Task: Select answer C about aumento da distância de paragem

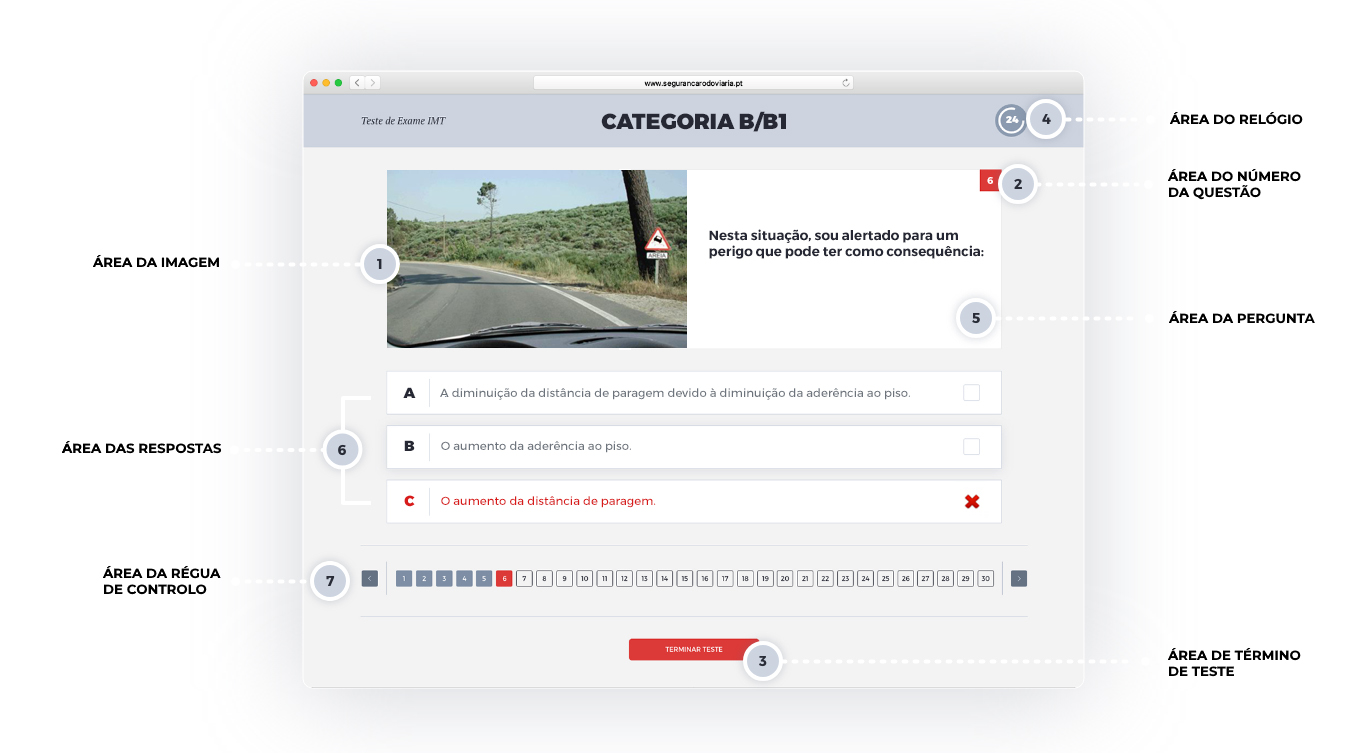Action: pos(693,501)
